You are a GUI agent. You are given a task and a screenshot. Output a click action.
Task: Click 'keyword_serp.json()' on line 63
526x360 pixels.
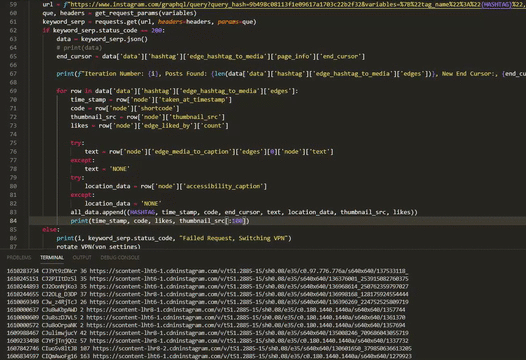[x=114, y=39]
